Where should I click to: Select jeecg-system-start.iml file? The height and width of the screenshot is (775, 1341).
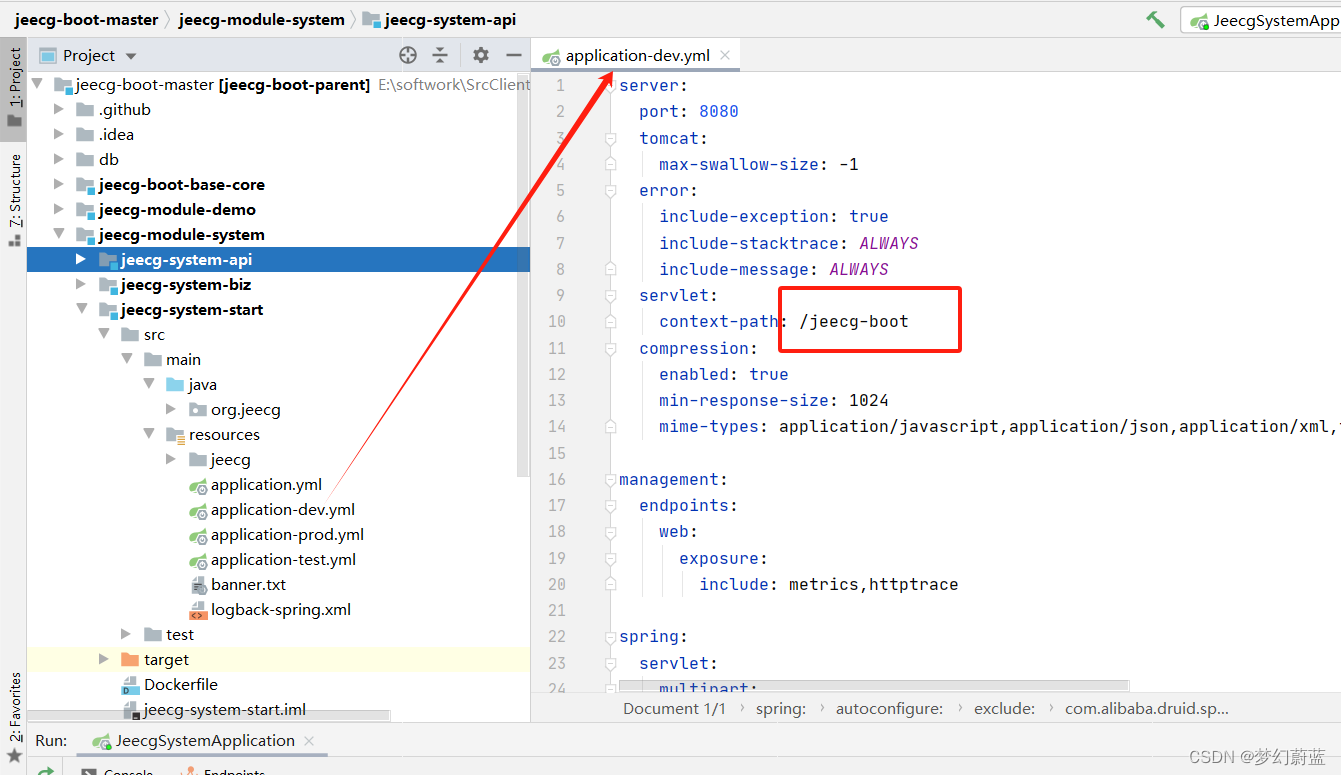[224, 709]
